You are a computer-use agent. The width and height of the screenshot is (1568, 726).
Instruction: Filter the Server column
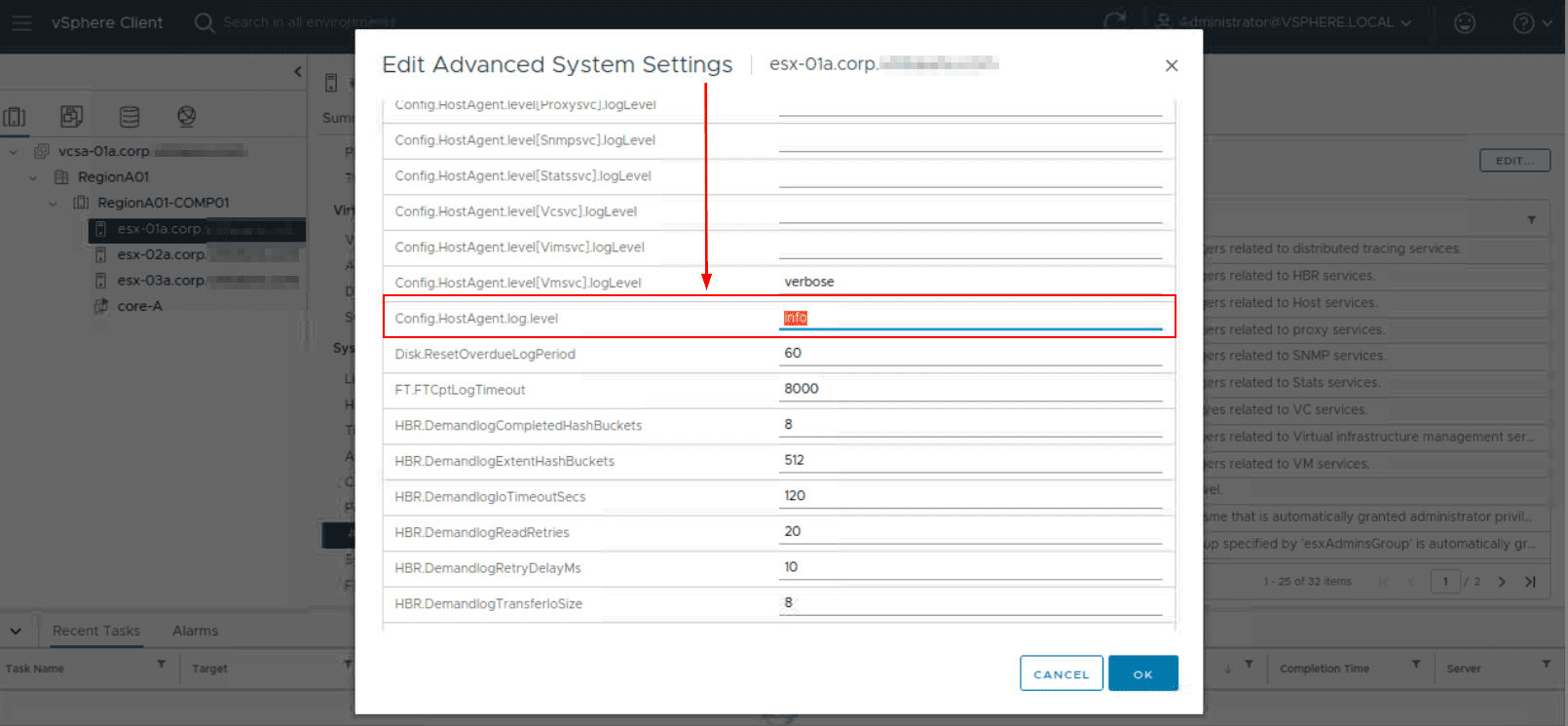pos(1546,664)
